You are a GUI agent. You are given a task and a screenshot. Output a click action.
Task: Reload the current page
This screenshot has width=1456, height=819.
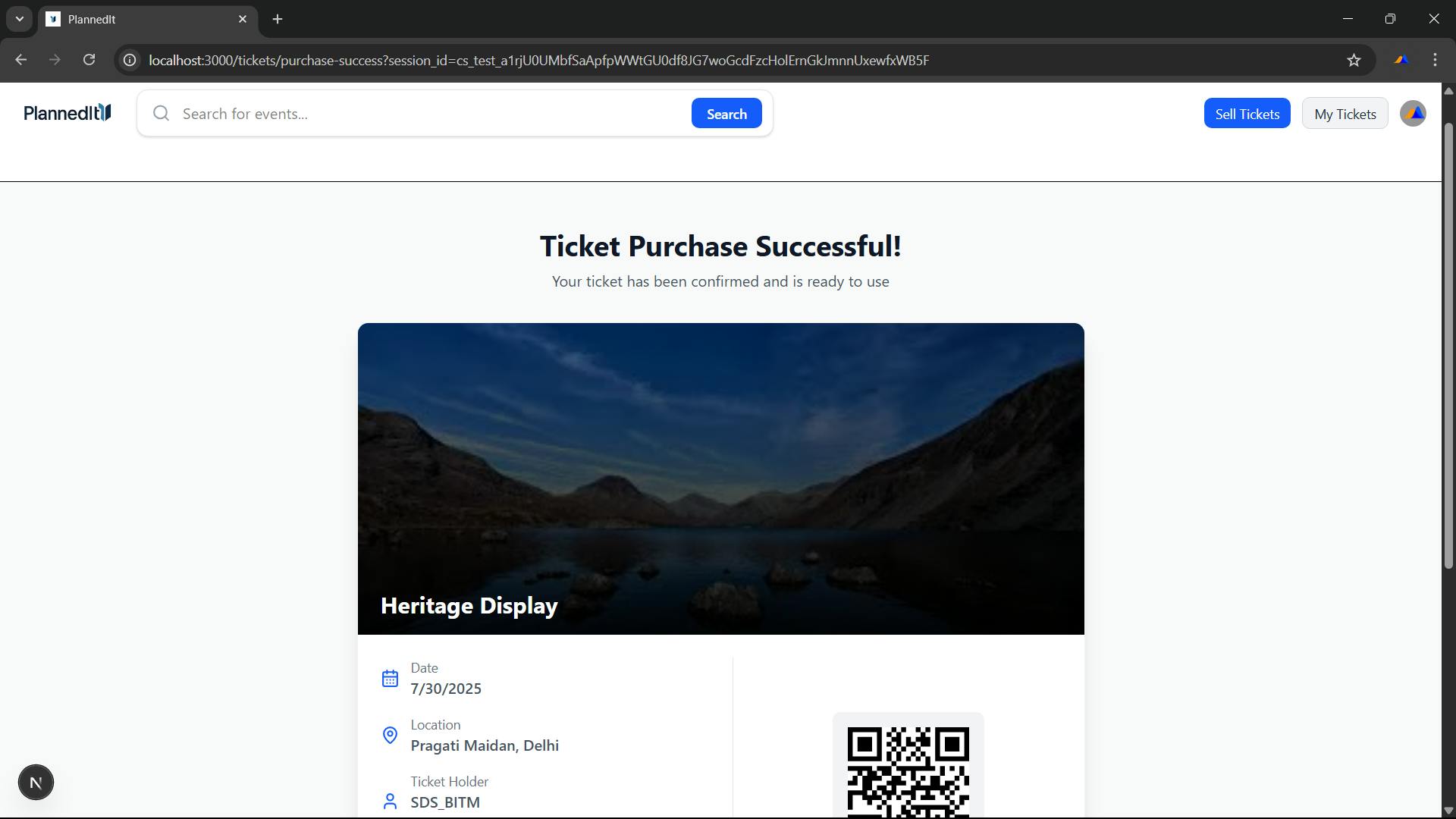tap(89, 60)
